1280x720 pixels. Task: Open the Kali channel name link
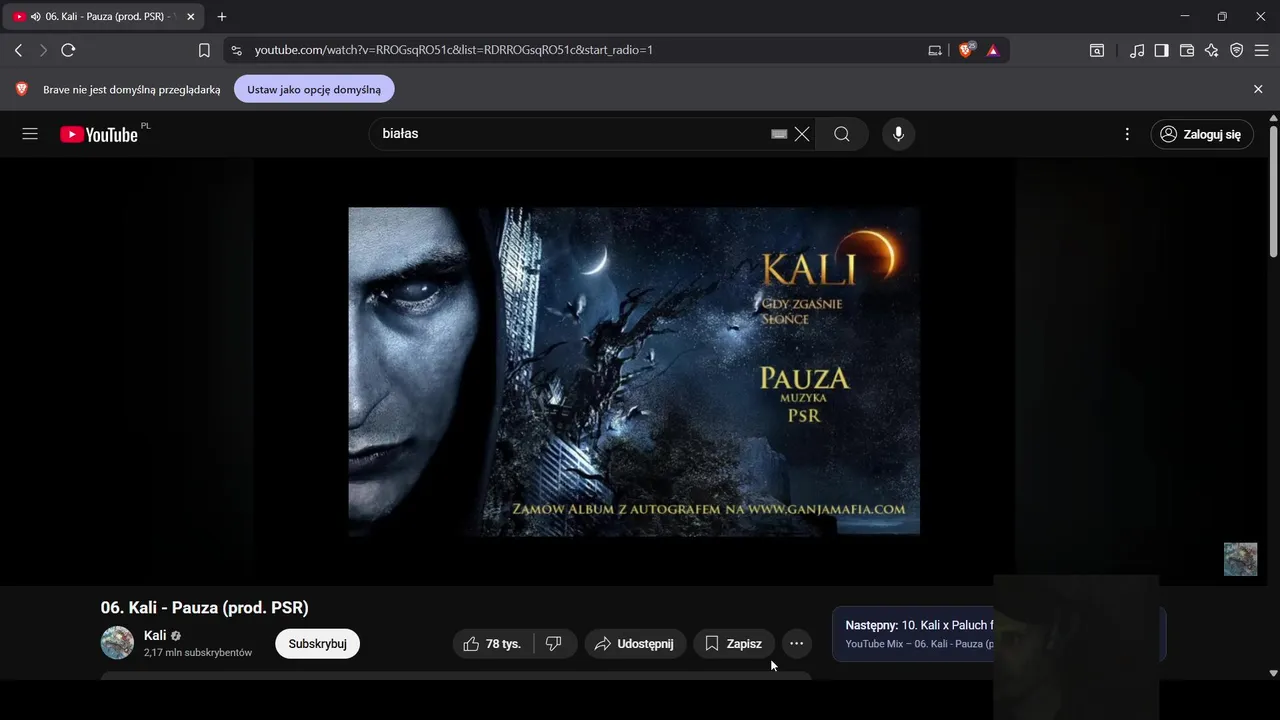(155, 636)
